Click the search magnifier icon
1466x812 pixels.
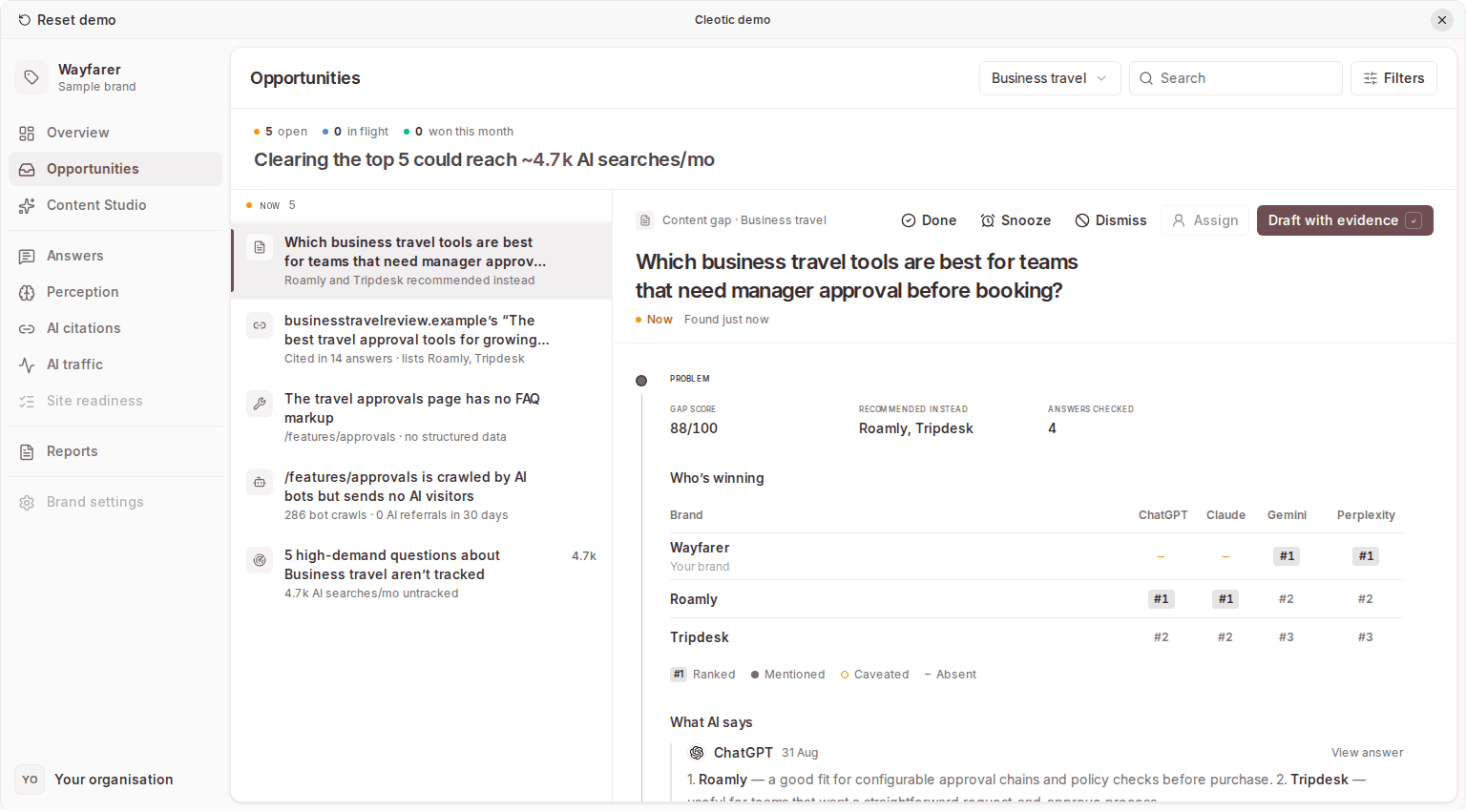point(1146,78)
